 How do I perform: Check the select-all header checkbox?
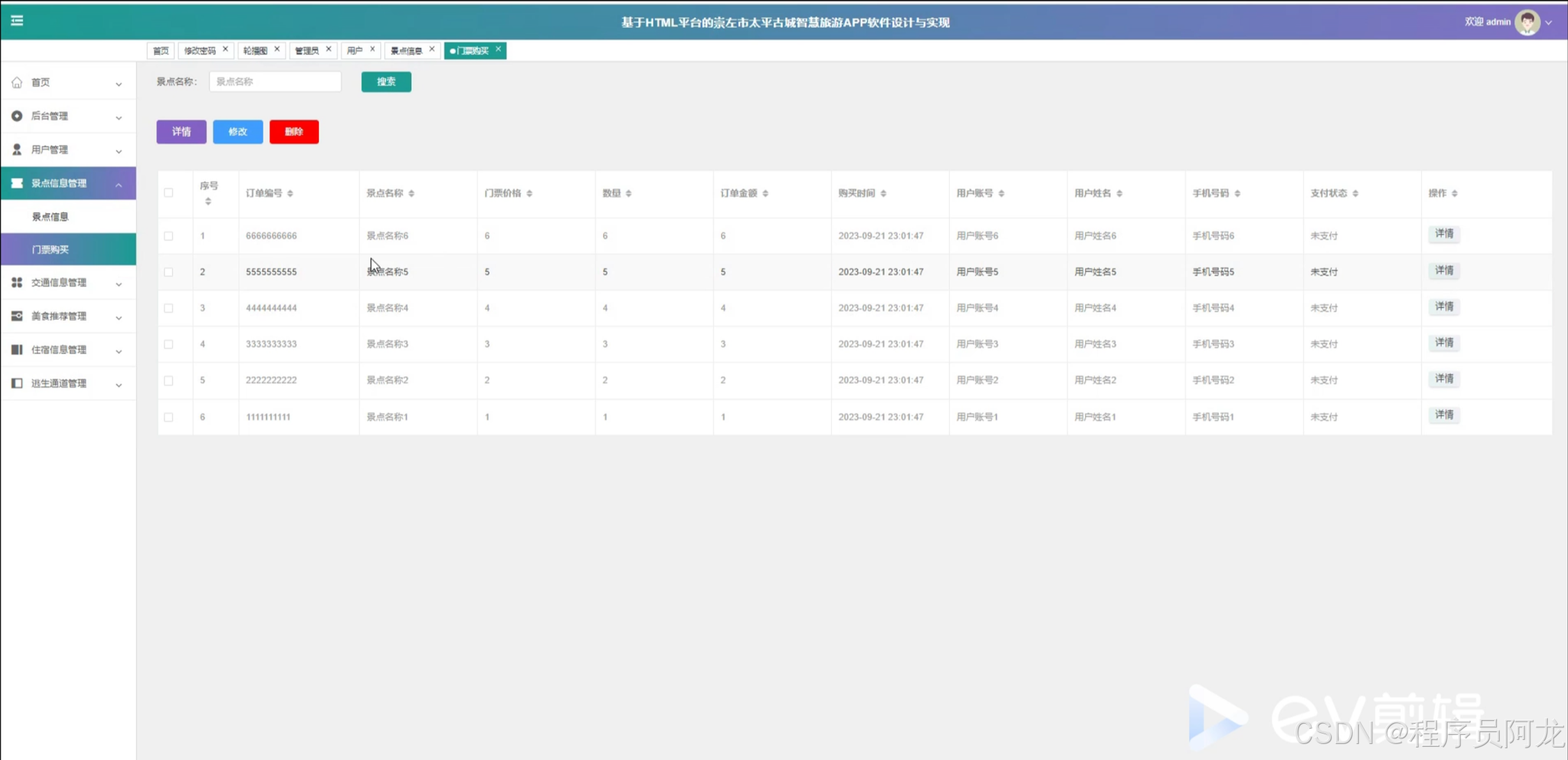click(169, 193)
